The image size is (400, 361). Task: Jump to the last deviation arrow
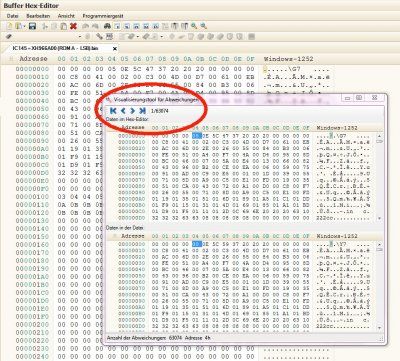point(143,111)
